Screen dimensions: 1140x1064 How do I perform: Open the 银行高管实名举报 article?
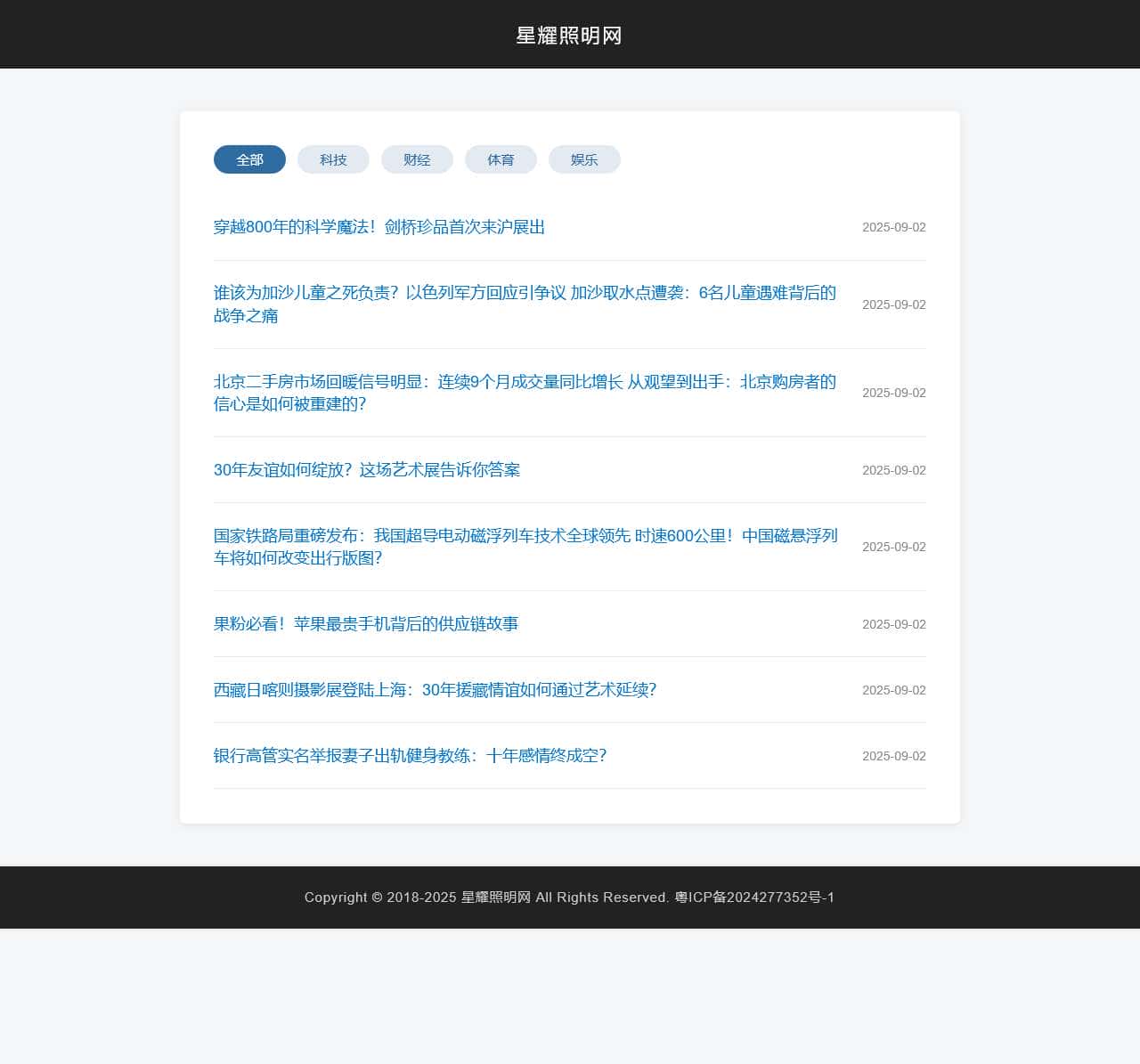pos(410,755)
